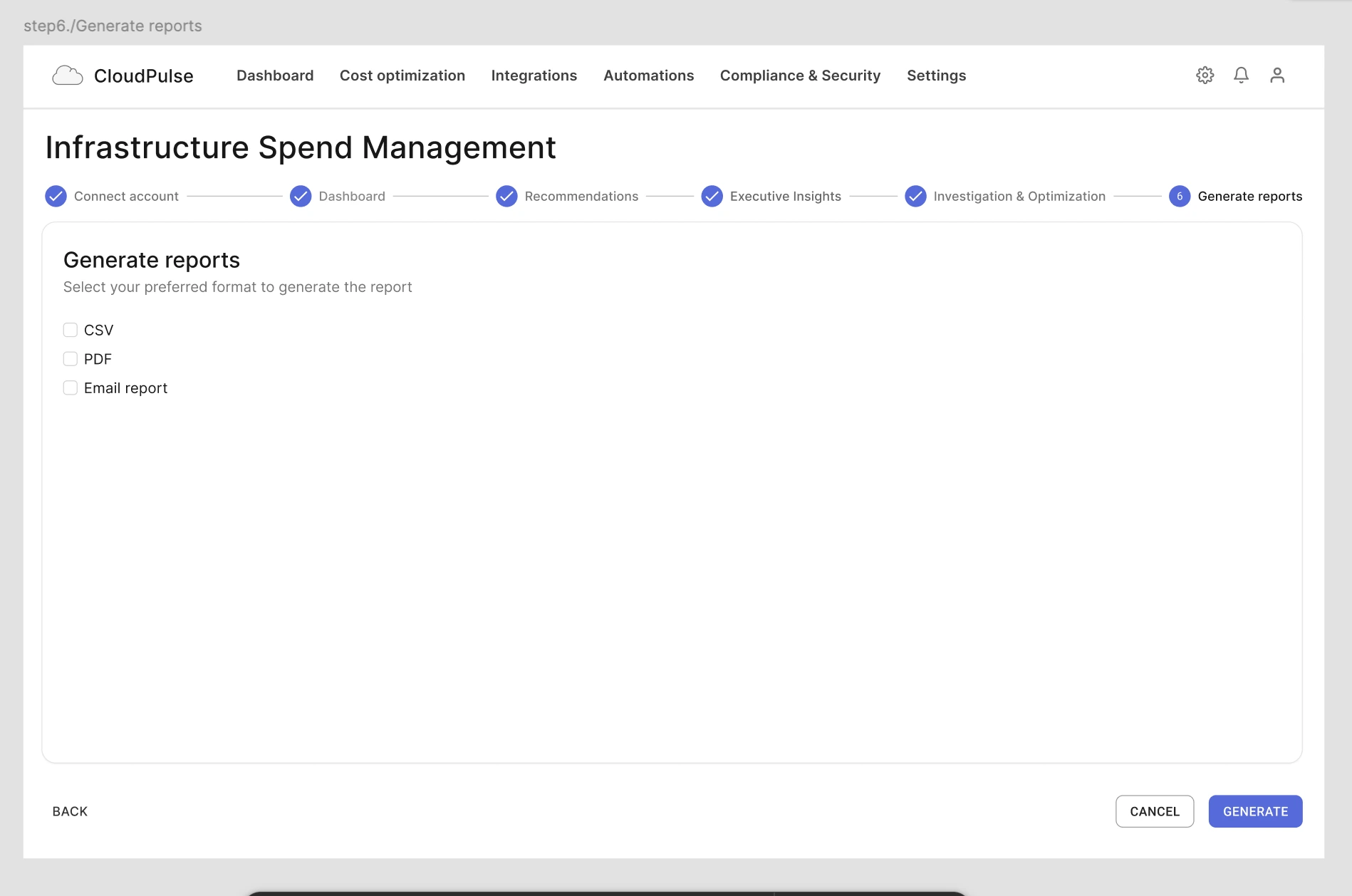The height and width of the screenshot is (896, 1352).
Task: Enable the PDF format checkbox
Action: pos(70,359)
